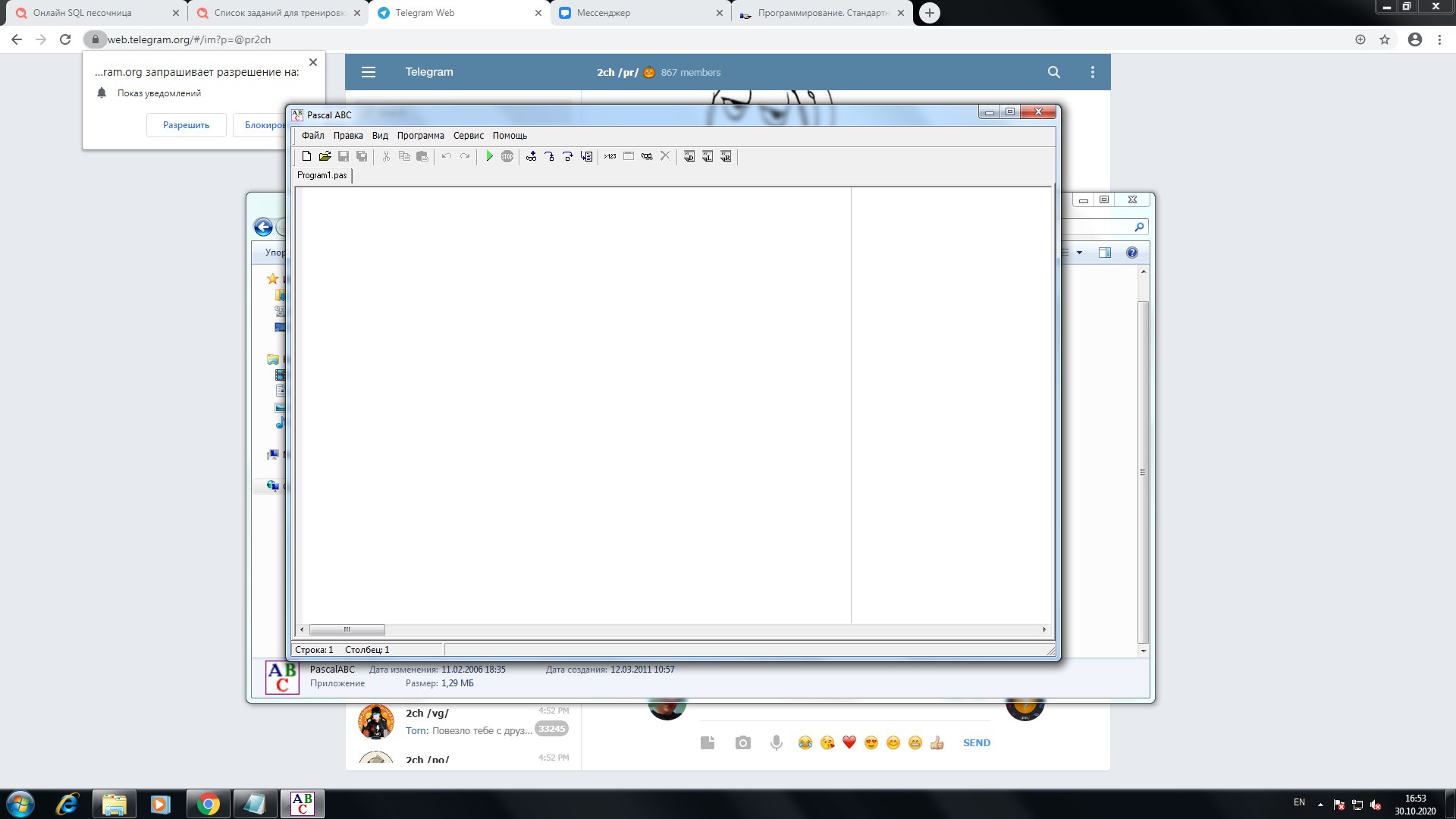Open the Правка menu
The width and height of the screenshot is (1456, 819).
(348, 136)
